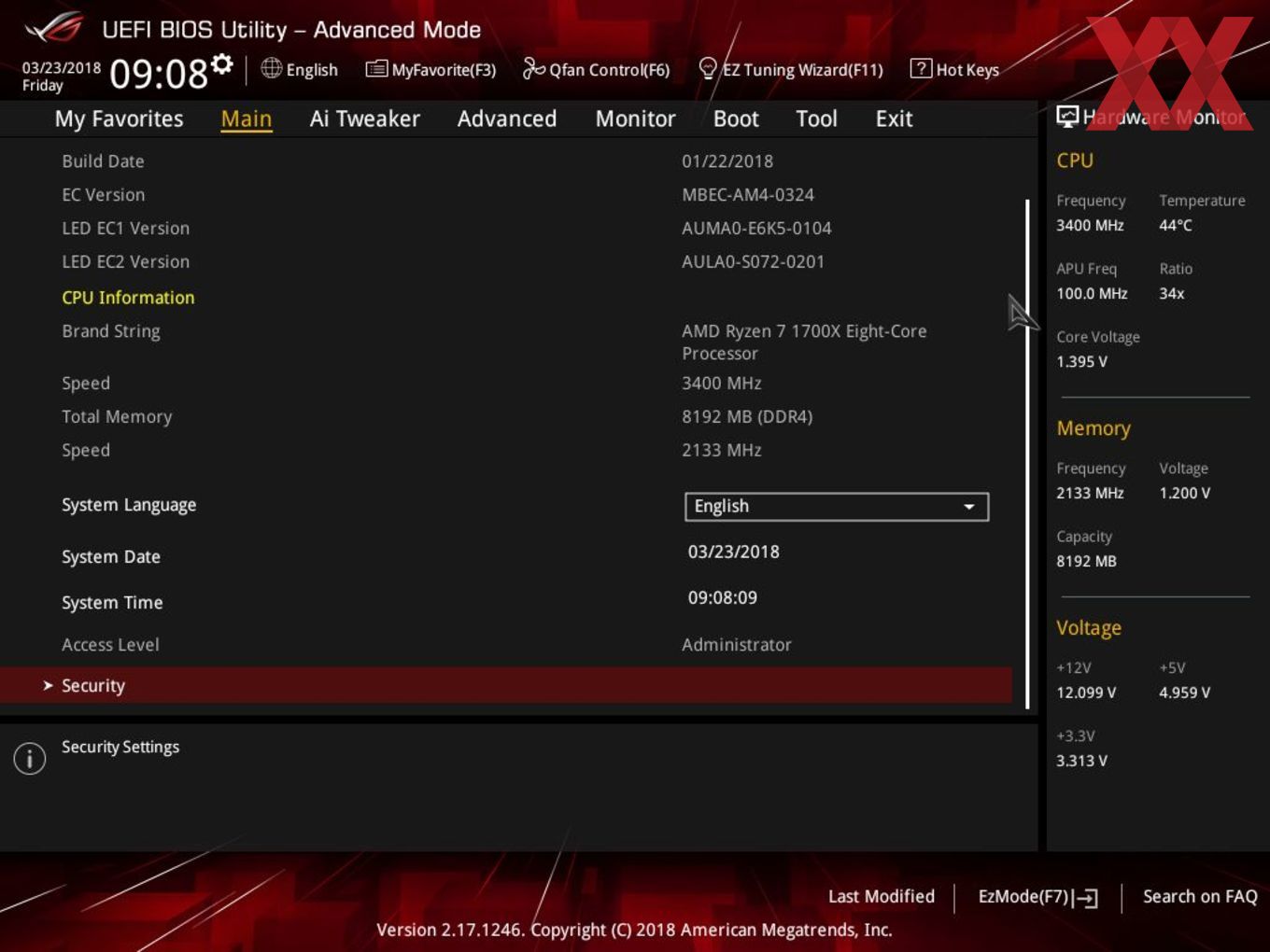1270x952 pixels.
Task: Click LED EC1 Version value AUMA0-E6K5-0104
Action: (x=756, y=228)
